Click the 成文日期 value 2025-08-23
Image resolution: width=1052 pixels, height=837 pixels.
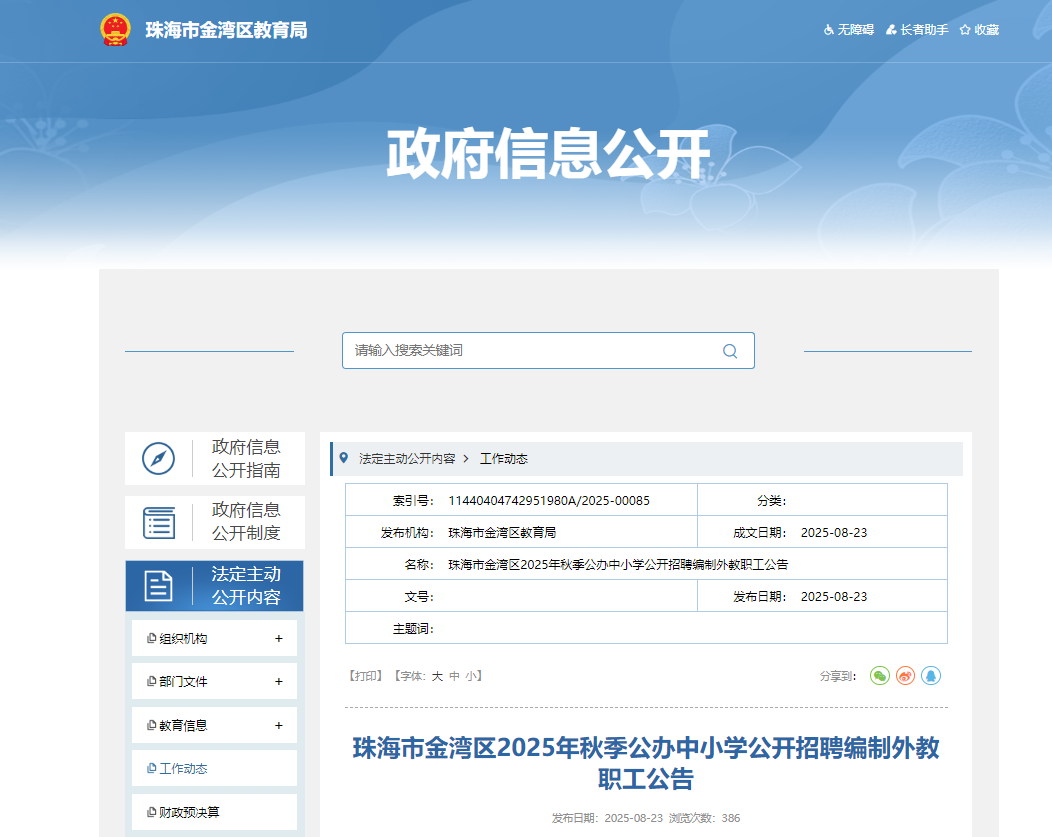pos(834,533)
